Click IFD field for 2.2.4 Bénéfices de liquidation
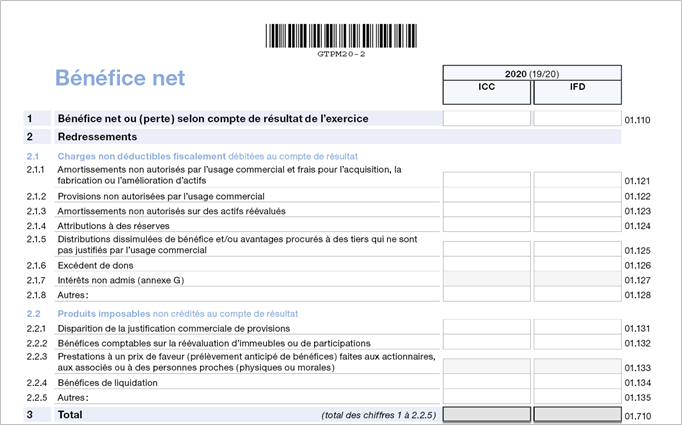The width and height of the screenshot is (682, 425). pos(577,382)
